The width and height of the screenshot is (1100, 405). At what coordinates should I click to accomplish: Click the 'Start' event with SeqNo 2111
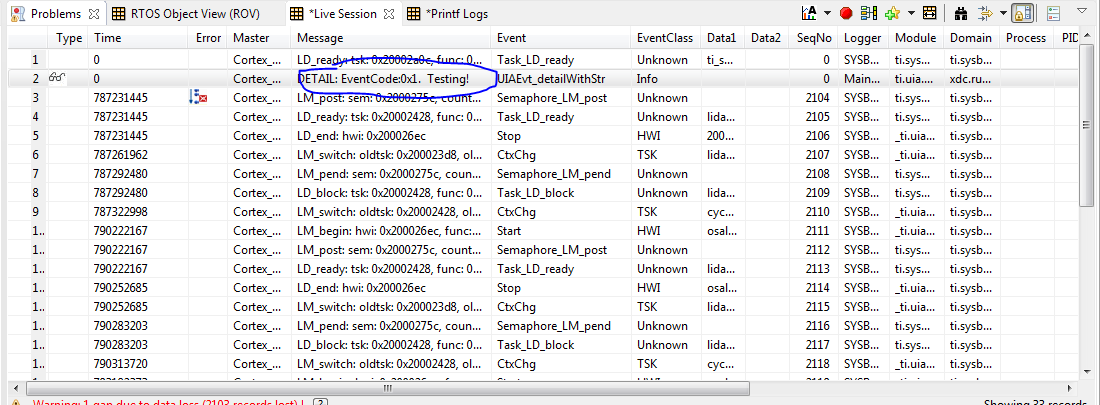pyautogui.click(x=509, y=230)
